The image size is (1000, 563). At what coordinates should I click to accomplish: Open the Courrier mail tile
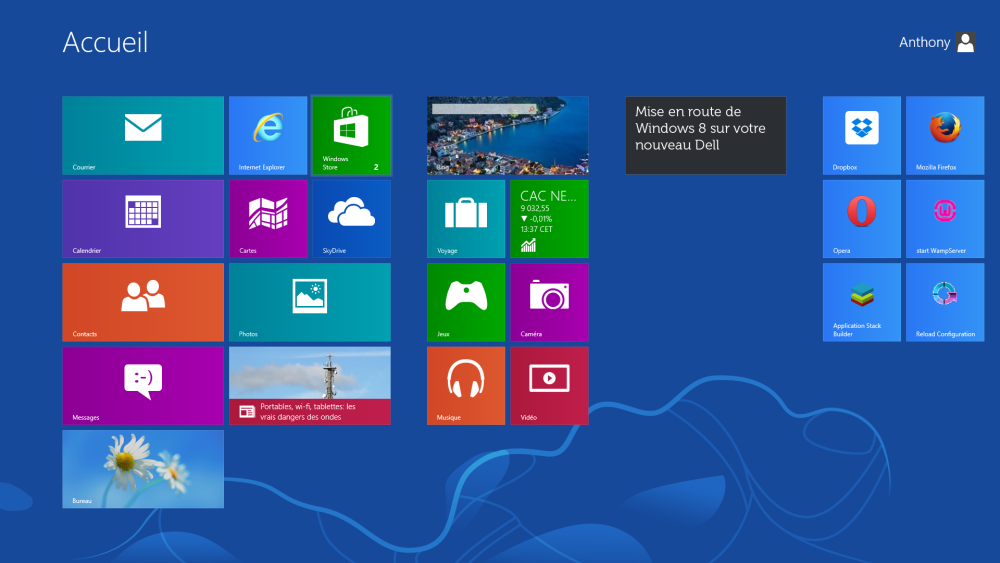pos(143,135)
